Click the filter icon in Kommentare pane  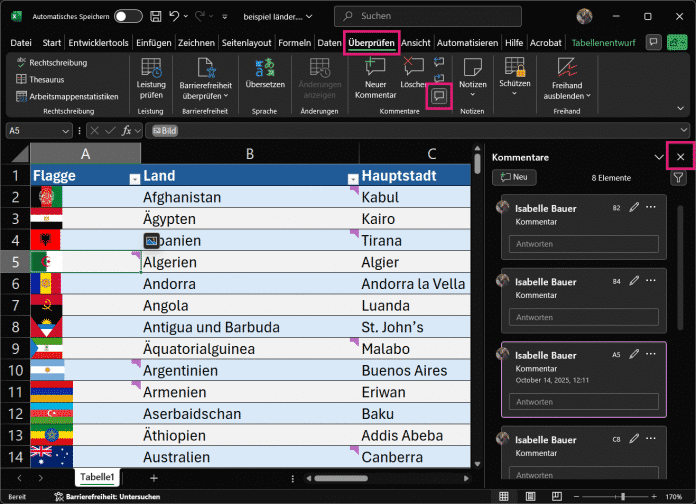click(679, 177)
